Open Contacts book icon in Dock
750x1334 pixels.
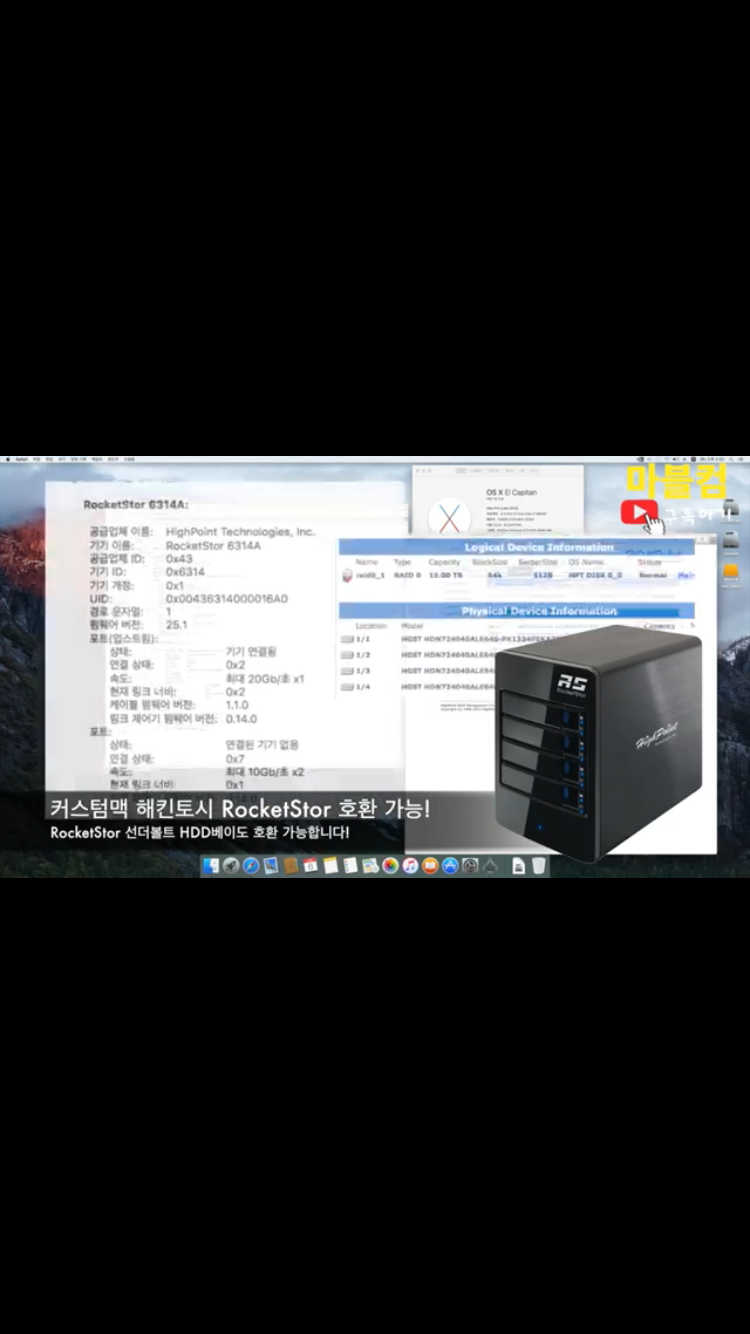point(290,866)
